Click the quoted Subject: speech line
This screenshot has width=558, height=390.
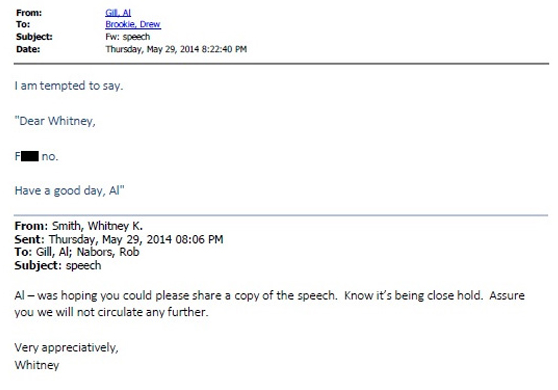click(x=58, y=265)
